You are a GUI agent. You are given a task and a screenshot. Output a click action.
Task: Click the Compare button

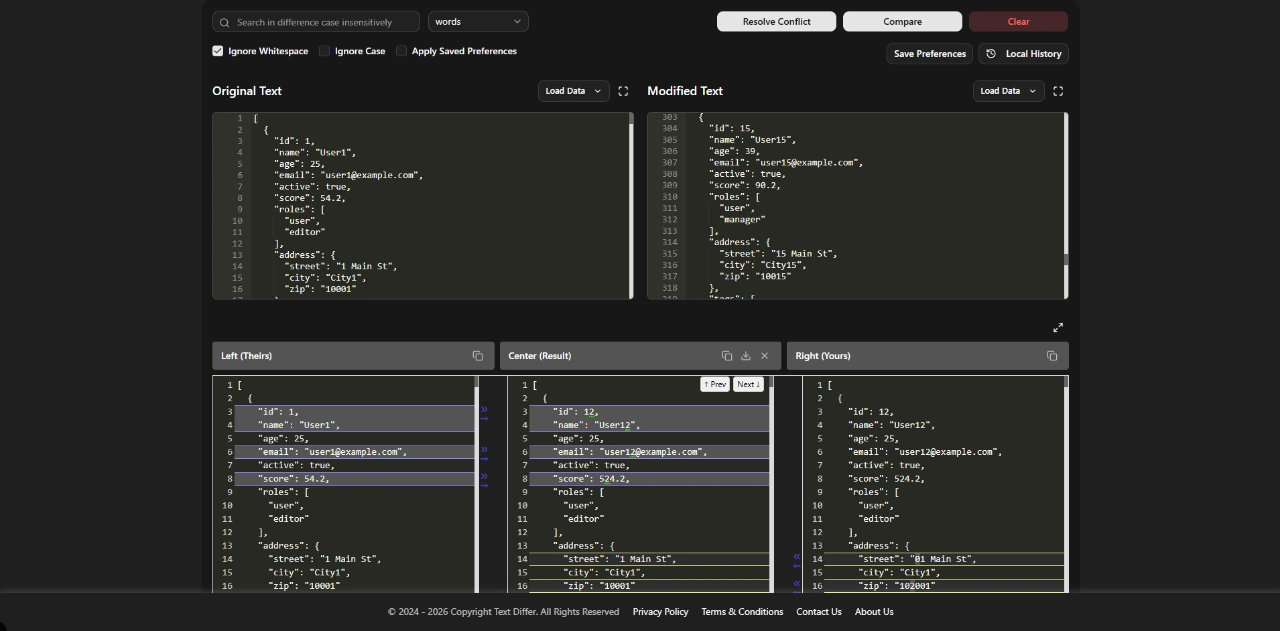tap(902, 21)
